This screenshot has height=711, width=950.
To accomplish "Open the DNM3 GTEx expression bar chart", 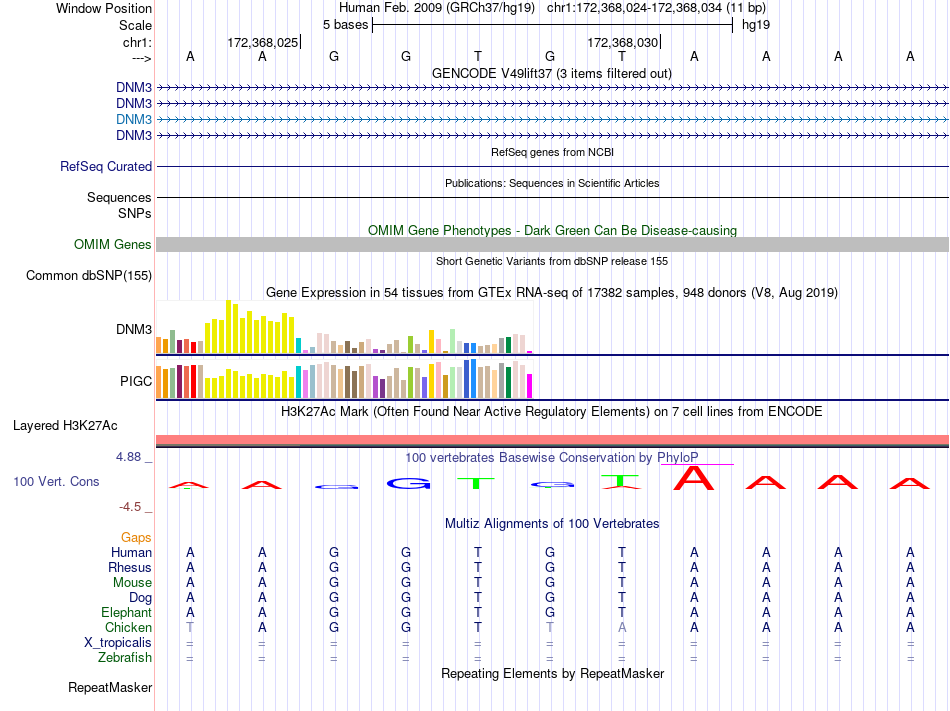I will click(x=344, y=327).
